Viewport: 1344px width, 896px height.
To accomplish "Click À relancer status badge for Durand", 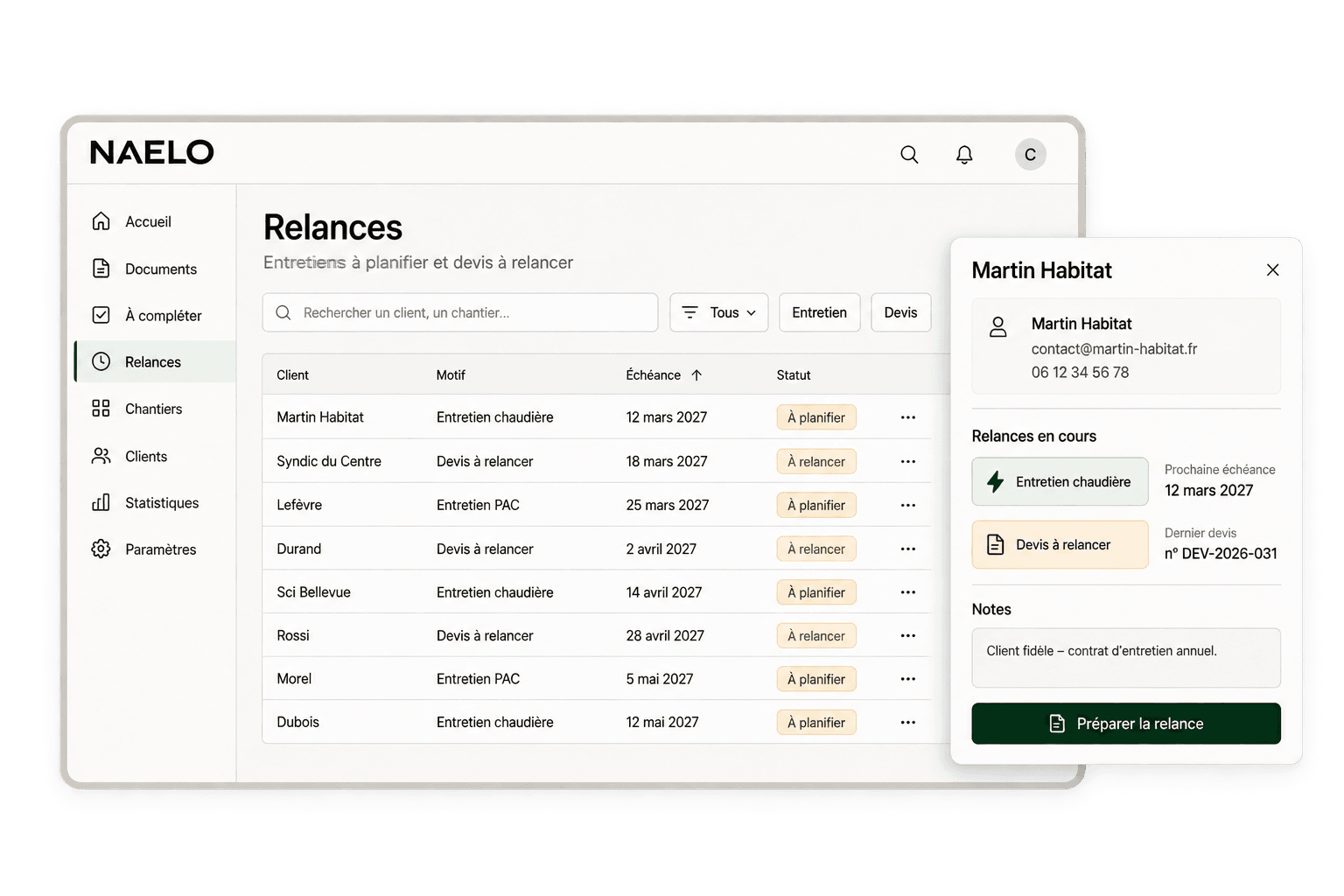I will [816, 549].
